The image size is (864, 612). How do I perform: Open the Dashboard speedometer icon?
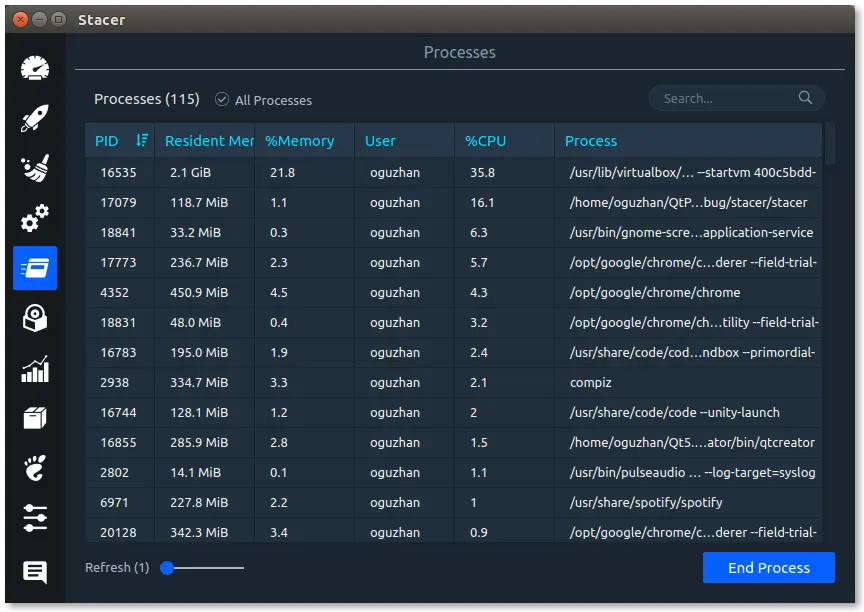[35, 68]
